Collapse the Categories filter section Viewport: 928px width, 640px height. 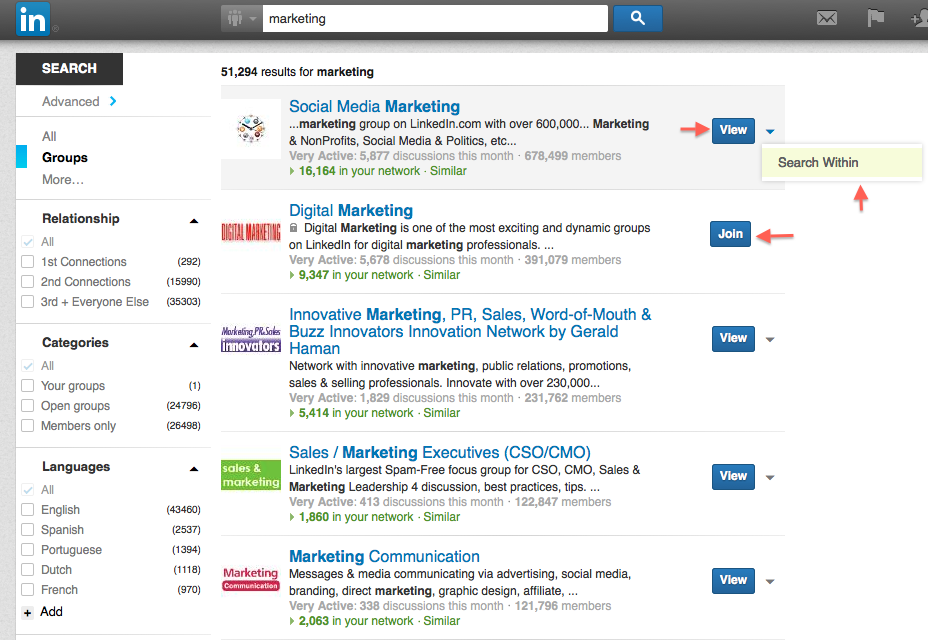point(194,345)
